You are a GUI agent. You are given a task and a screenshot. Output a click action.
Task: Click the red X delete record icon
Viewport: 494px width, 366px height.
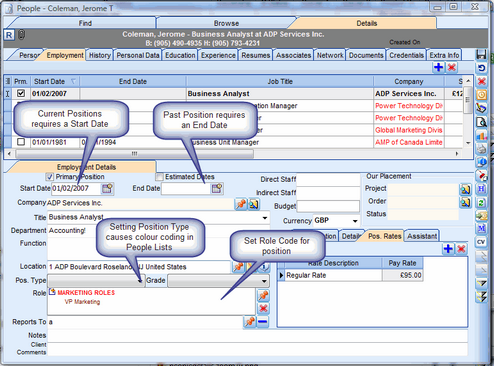click(481, 81)
